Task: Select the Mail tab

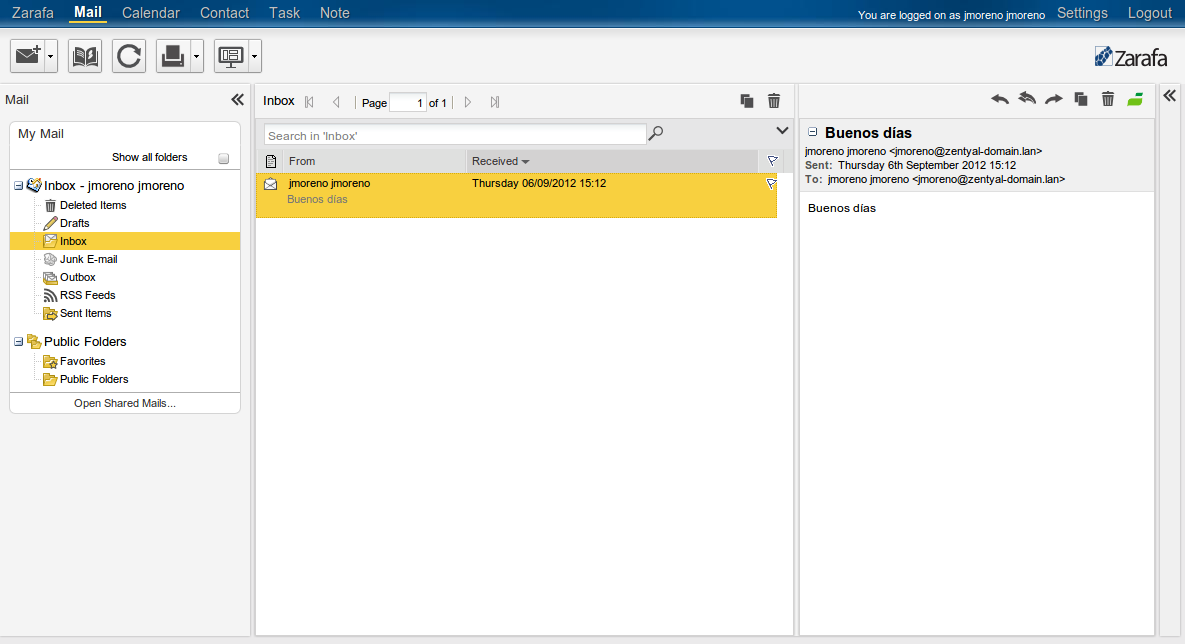Action: (x=88, y=12)
